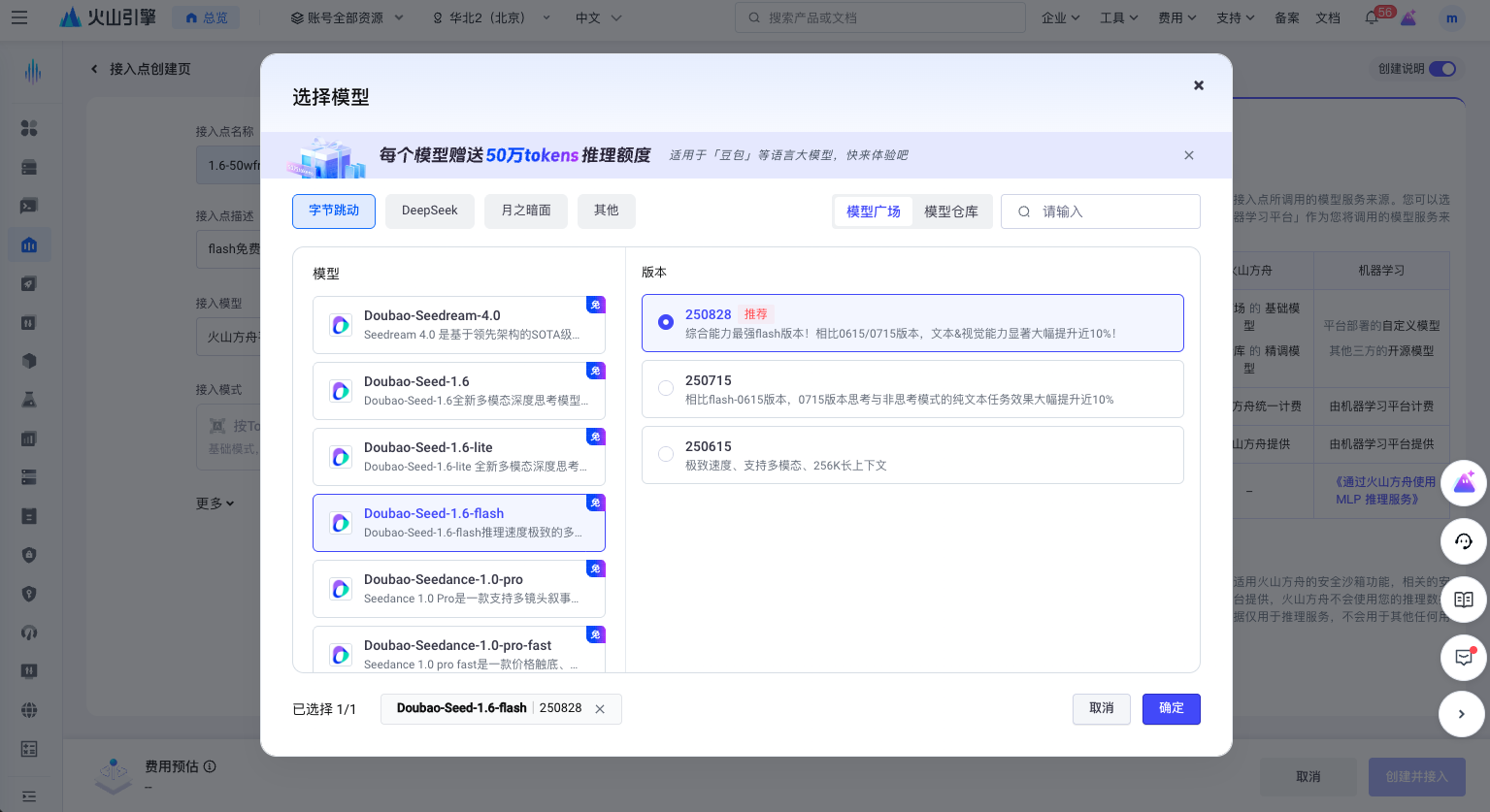1490x812 pixels.
Task: Open the 备案 link
Action: click(1287, 17)
